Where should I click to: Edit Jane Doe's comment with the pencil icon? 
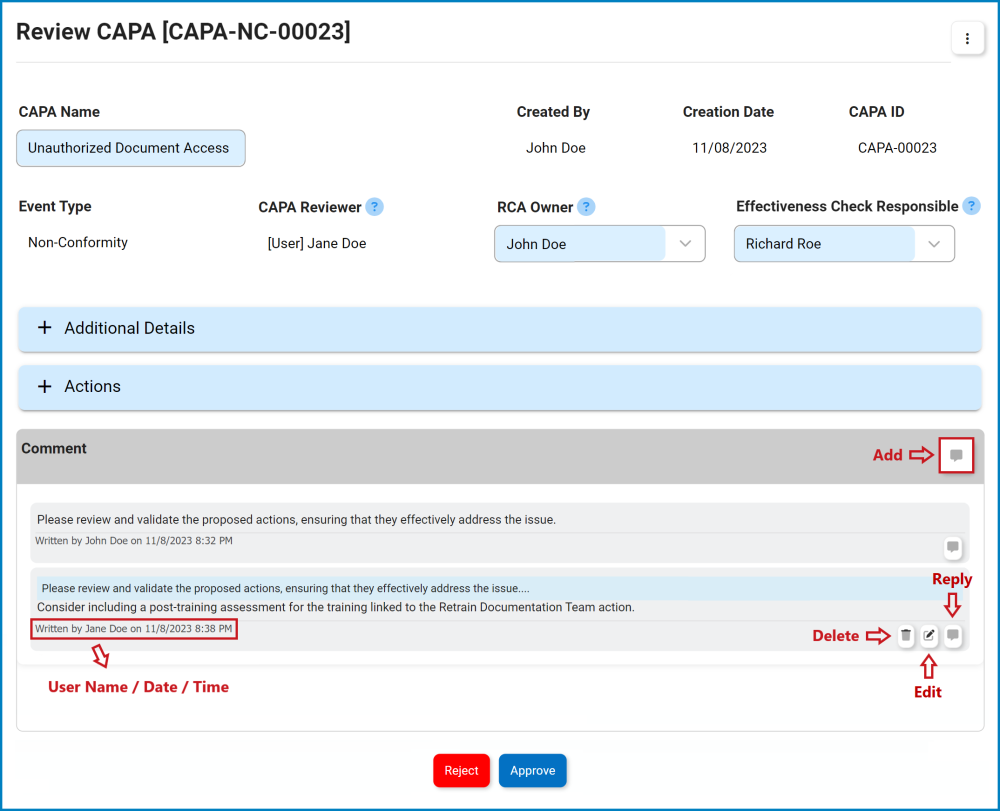pyautogui.click(x=929, y=635)
